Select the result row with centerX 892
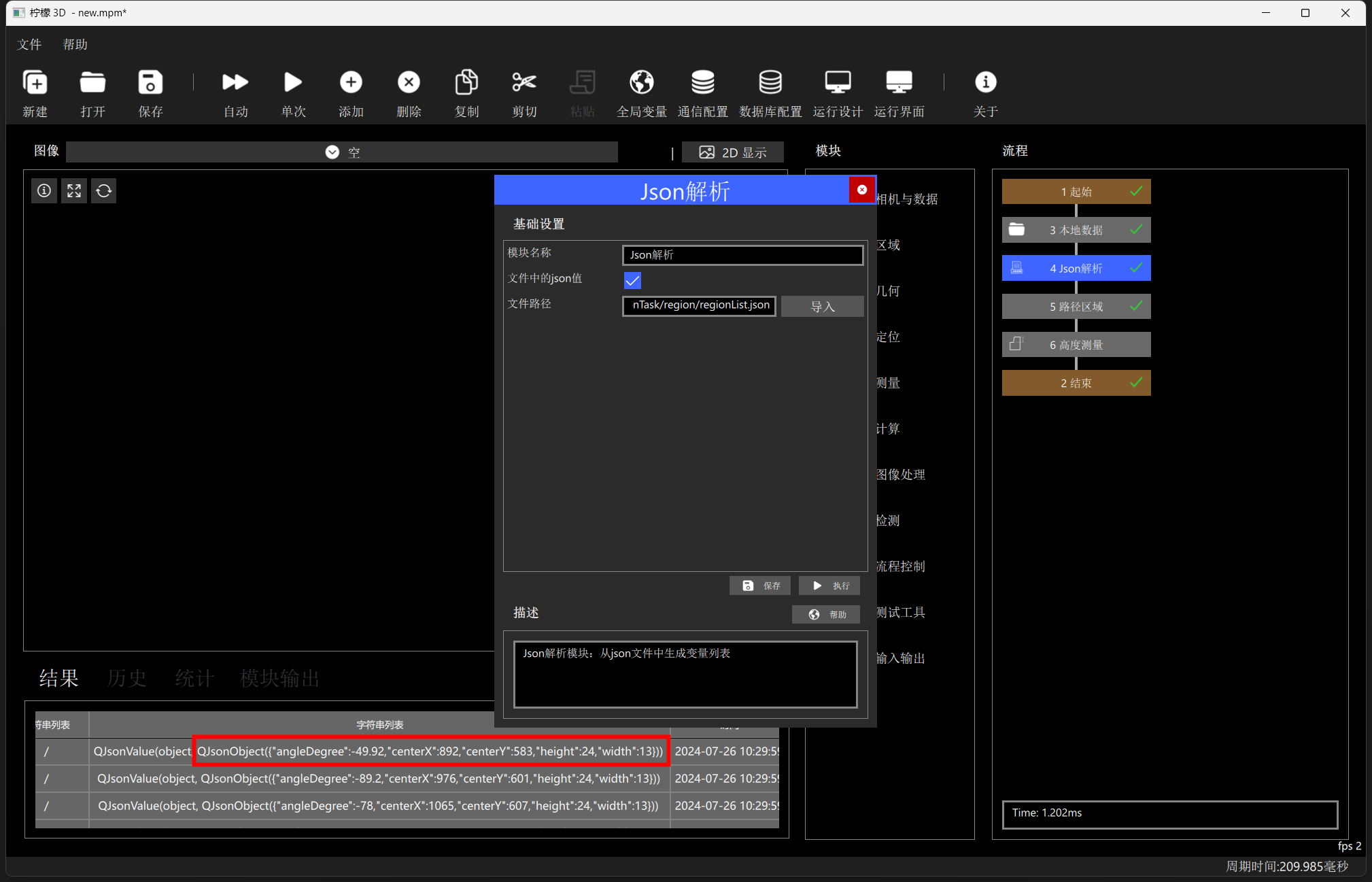 click(x=407, y=751)
